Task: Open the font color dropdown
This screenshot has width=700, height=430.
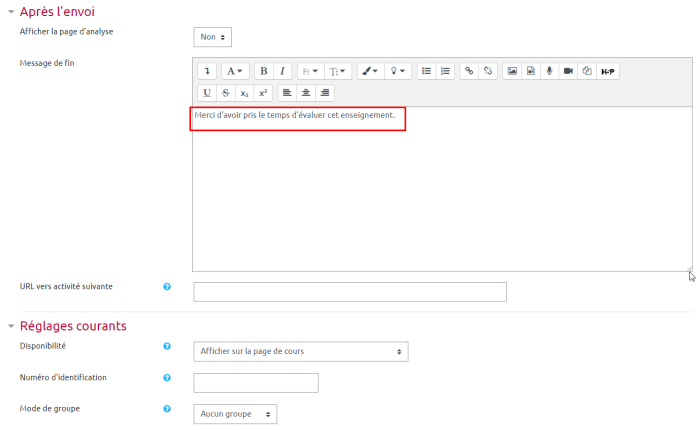Action: [x=370, y=71]
